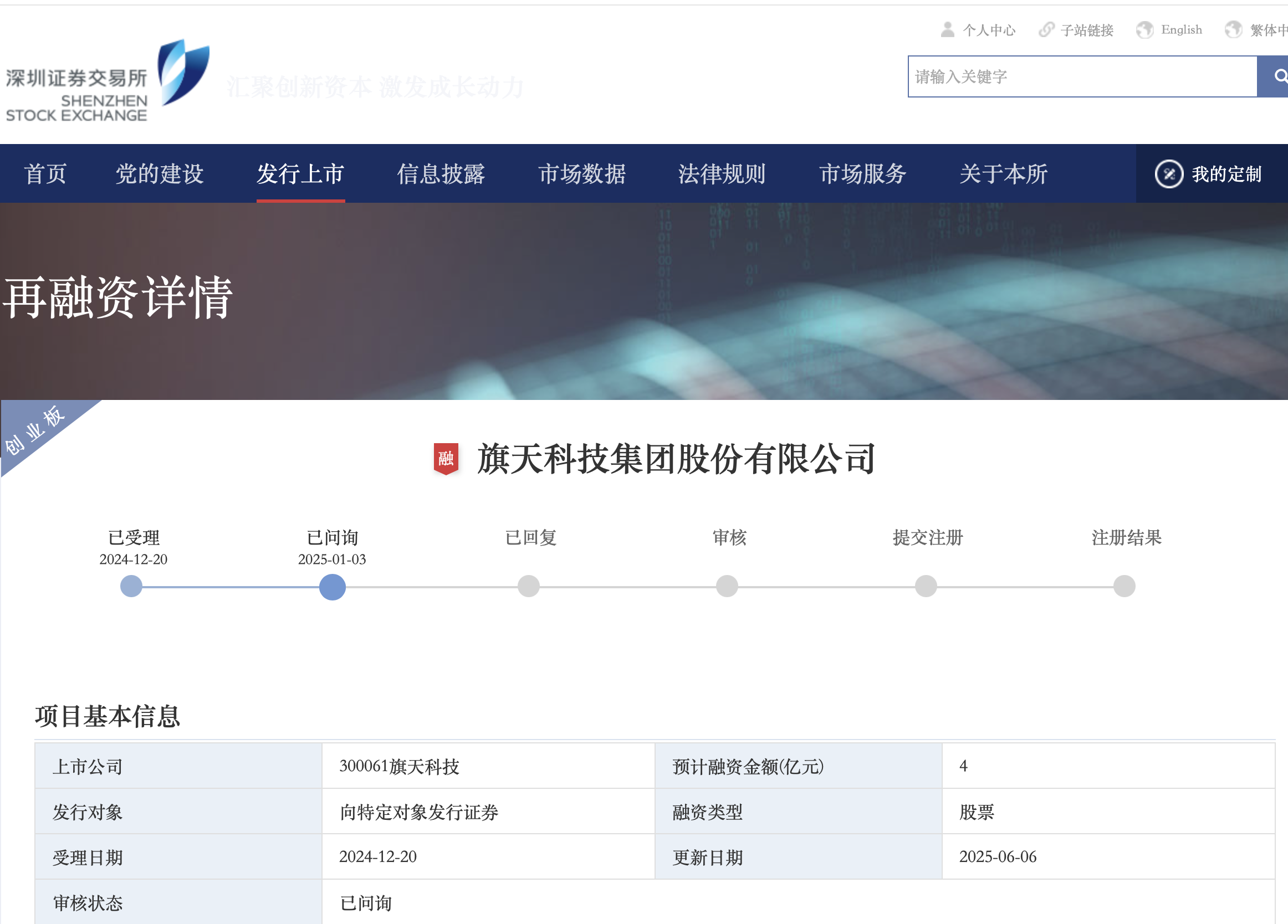This screenshot has width=1288, height=924.
Task: Open the 关于本所 navigation menu
Action: pos(1003,174)
